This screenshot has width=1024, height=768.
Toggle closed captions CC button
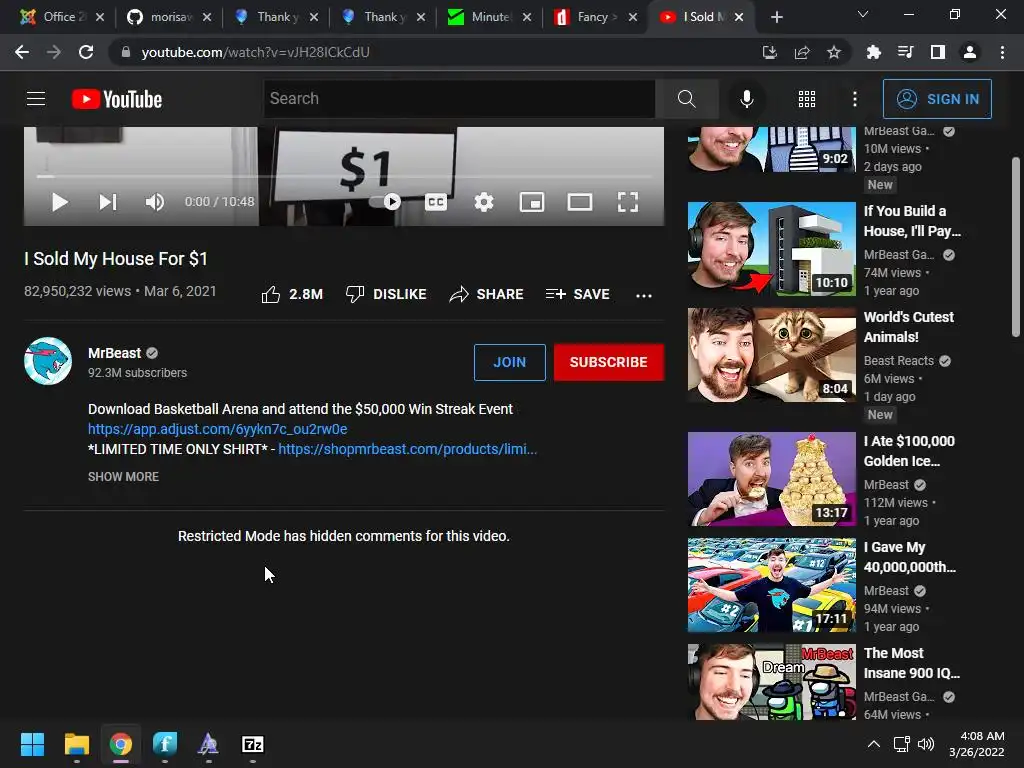(436, 202)
